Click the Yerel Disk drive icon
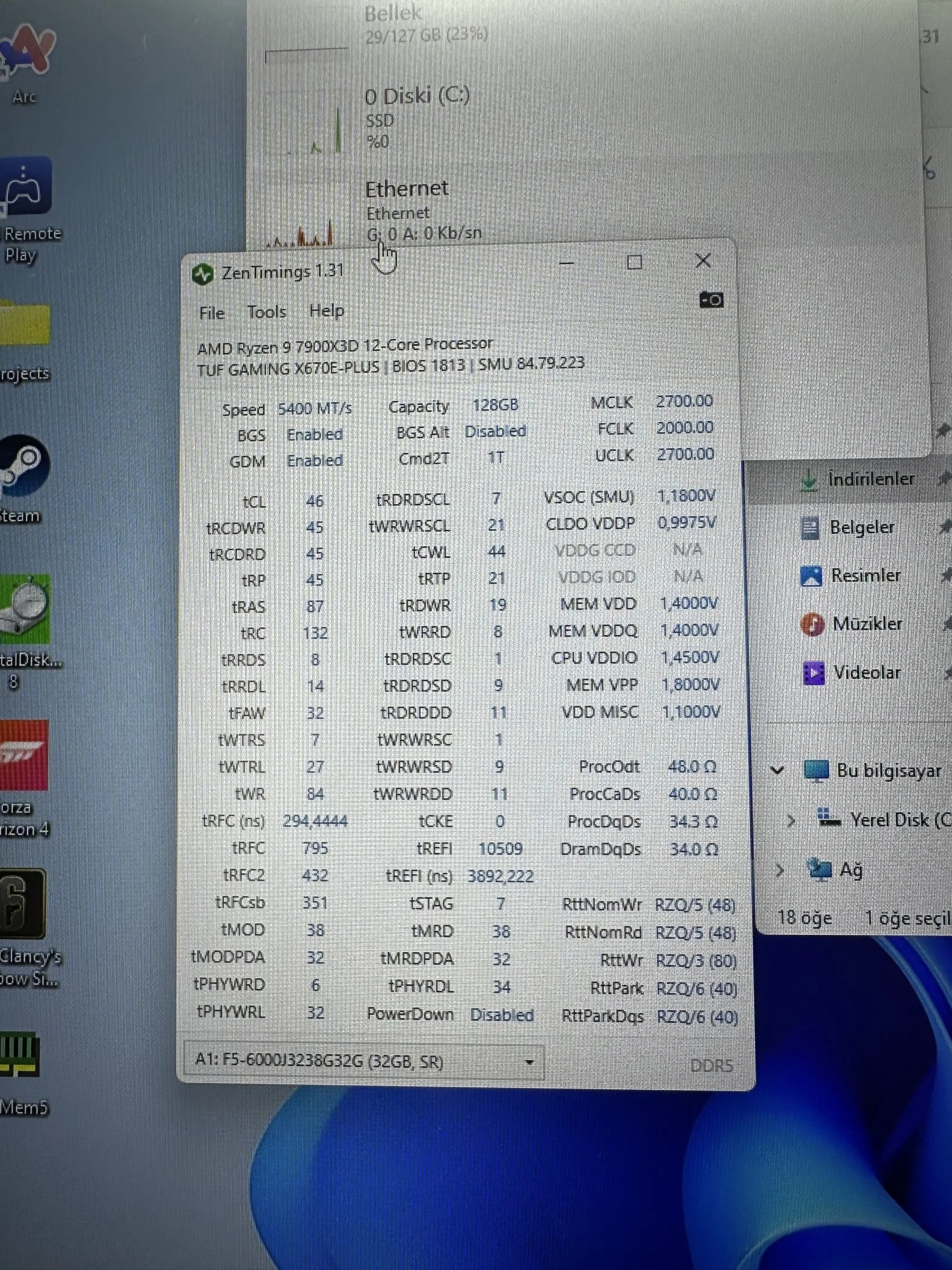The width and height of the screenshot is (952, 1270). 829,818
